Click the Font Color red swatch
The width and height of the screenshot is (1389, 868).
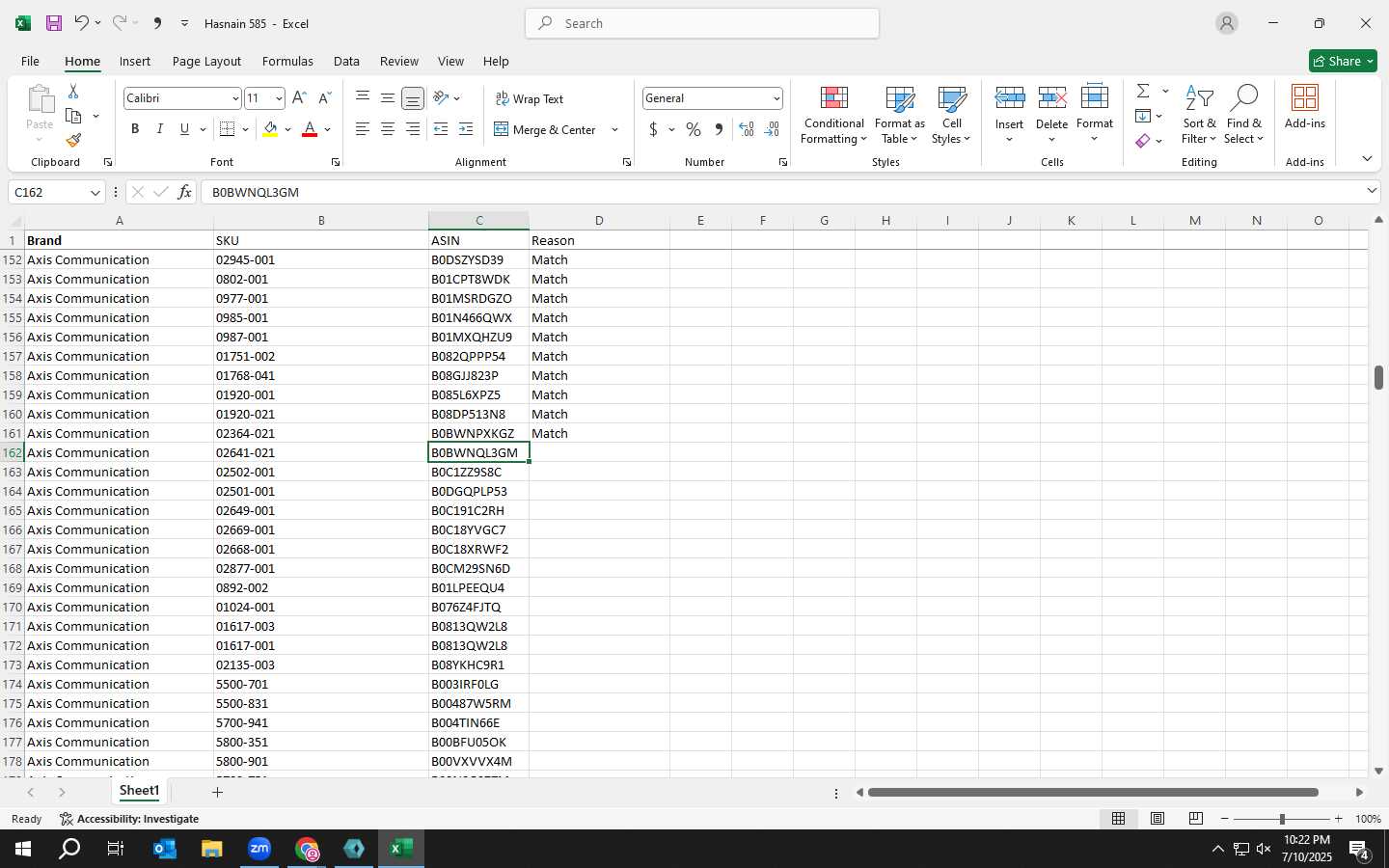[x=310, y=129]
